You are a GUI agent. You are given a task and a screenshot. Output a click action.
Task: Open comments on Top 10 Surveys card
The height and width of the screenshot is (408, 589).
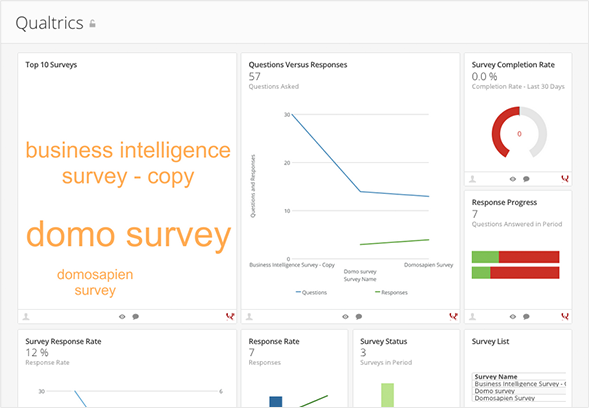click(136, 317)
